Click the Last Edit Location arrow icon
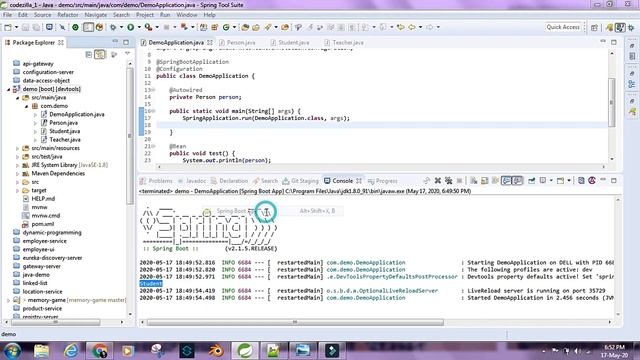Viewport: 640px width, 360px height. point(401,27)
